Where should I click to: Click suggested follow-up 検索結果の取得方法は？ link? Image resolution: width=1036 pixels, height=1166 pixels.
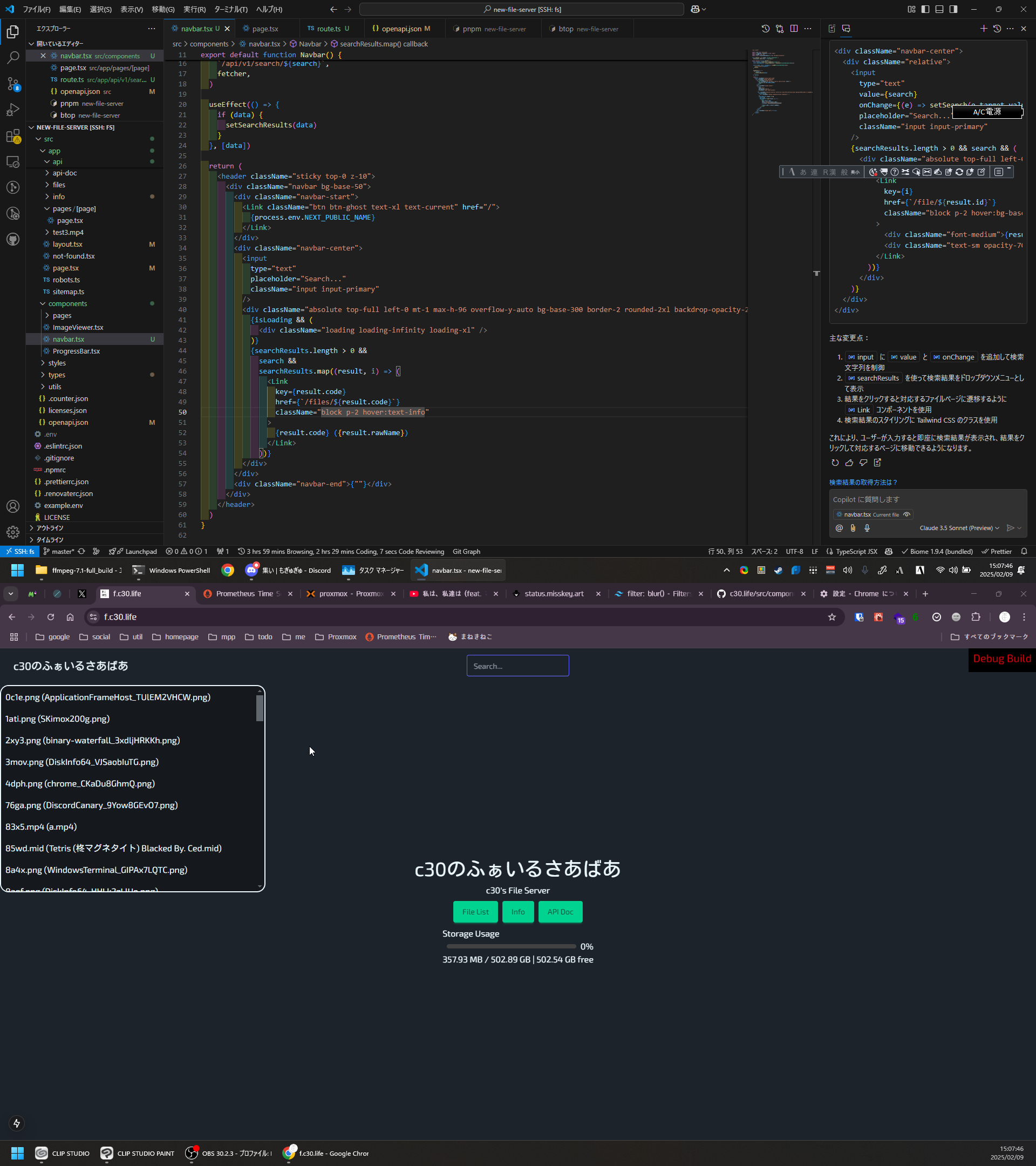tap(863, 482)
